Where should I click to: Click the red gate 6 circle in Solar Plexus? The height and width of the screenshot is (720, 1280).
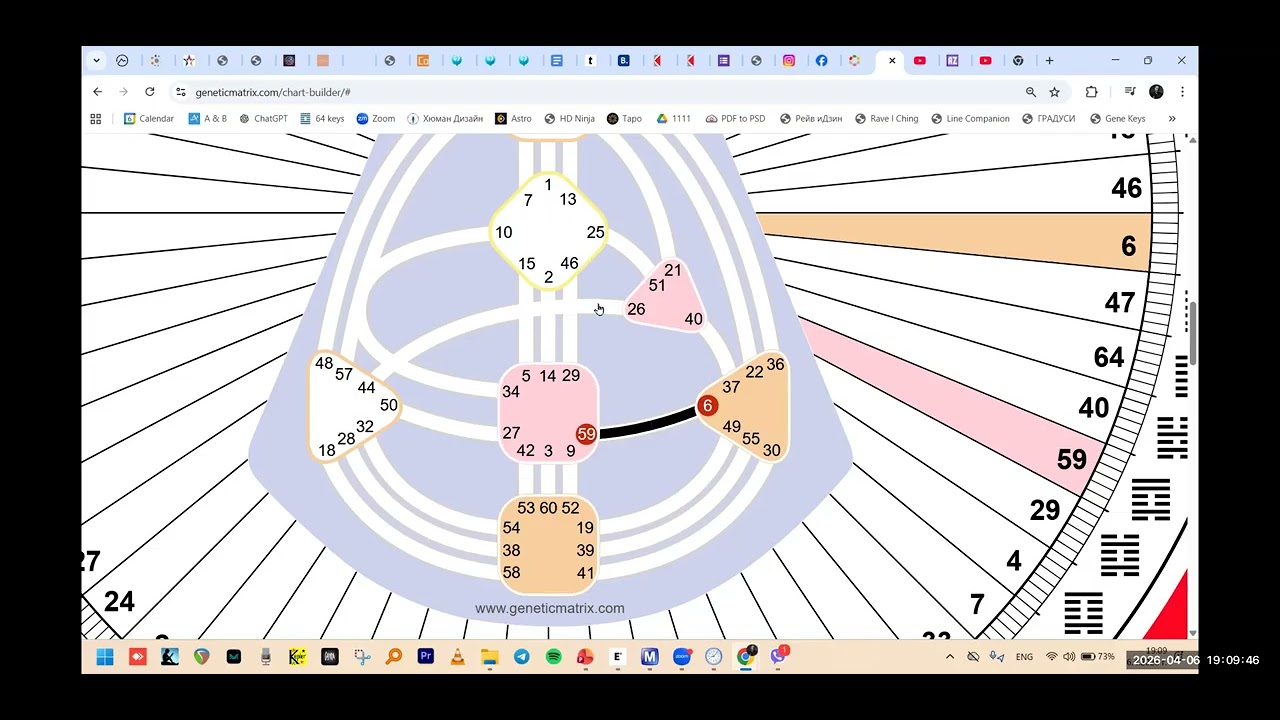point(707,405)
